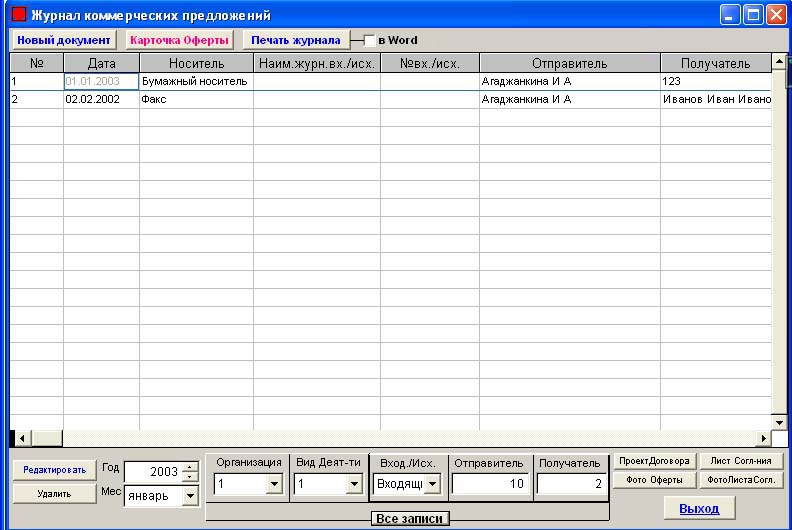Image resolution: width=792 pixels, height=530 pixels.
Task: Click the Дата column header
Action: tap(102, 63)
